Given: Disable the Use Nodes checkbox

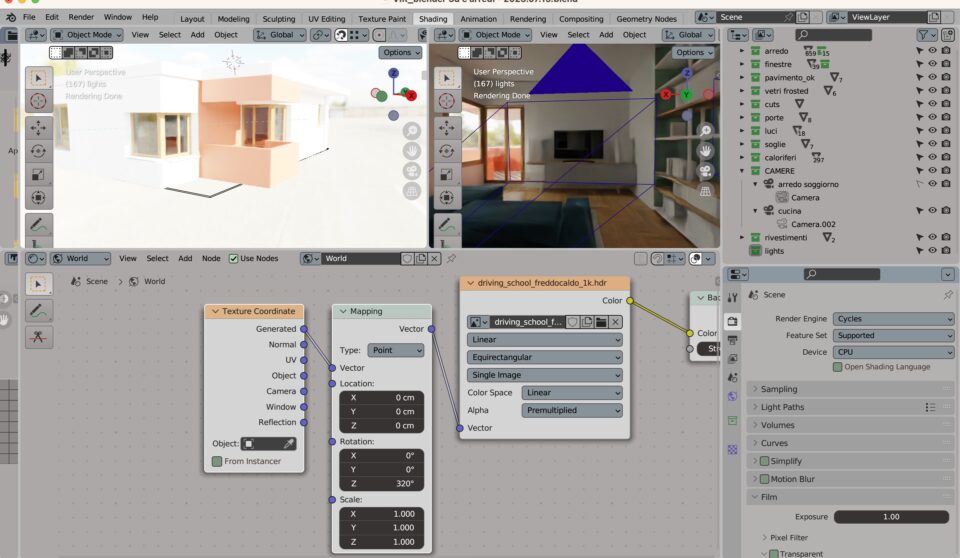Looking at the screenshot, I should pyautogui.click(x=234, y=258).
